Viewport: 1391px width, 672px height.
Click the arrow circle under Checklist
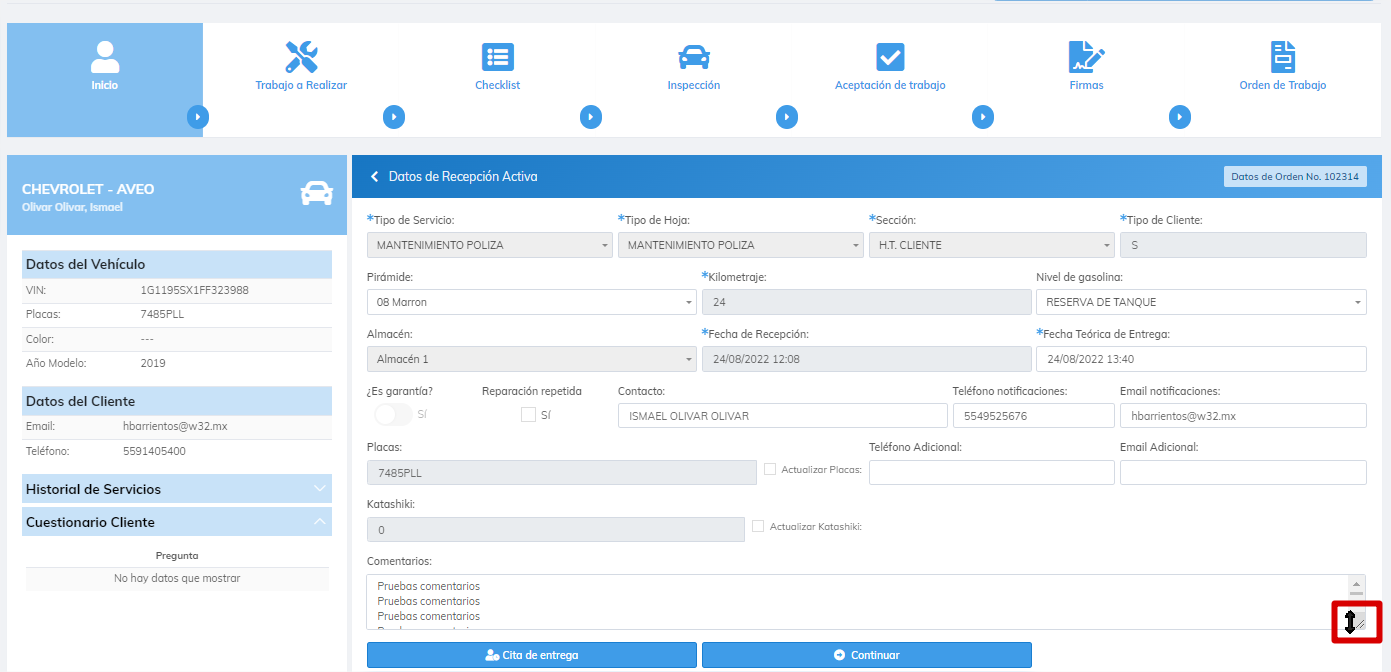[x=591, y=117]
